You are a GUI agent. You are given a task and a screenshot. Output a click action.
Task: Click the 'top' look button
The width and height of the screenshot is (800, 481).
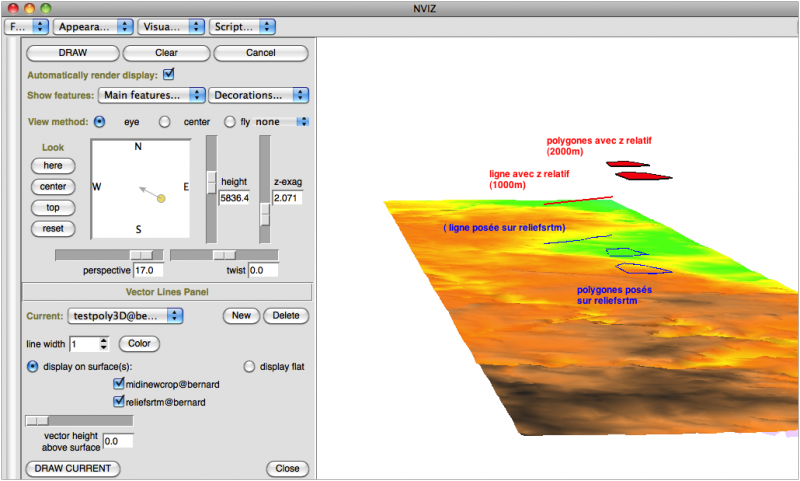pyautogui.click(x=53, y=208)
